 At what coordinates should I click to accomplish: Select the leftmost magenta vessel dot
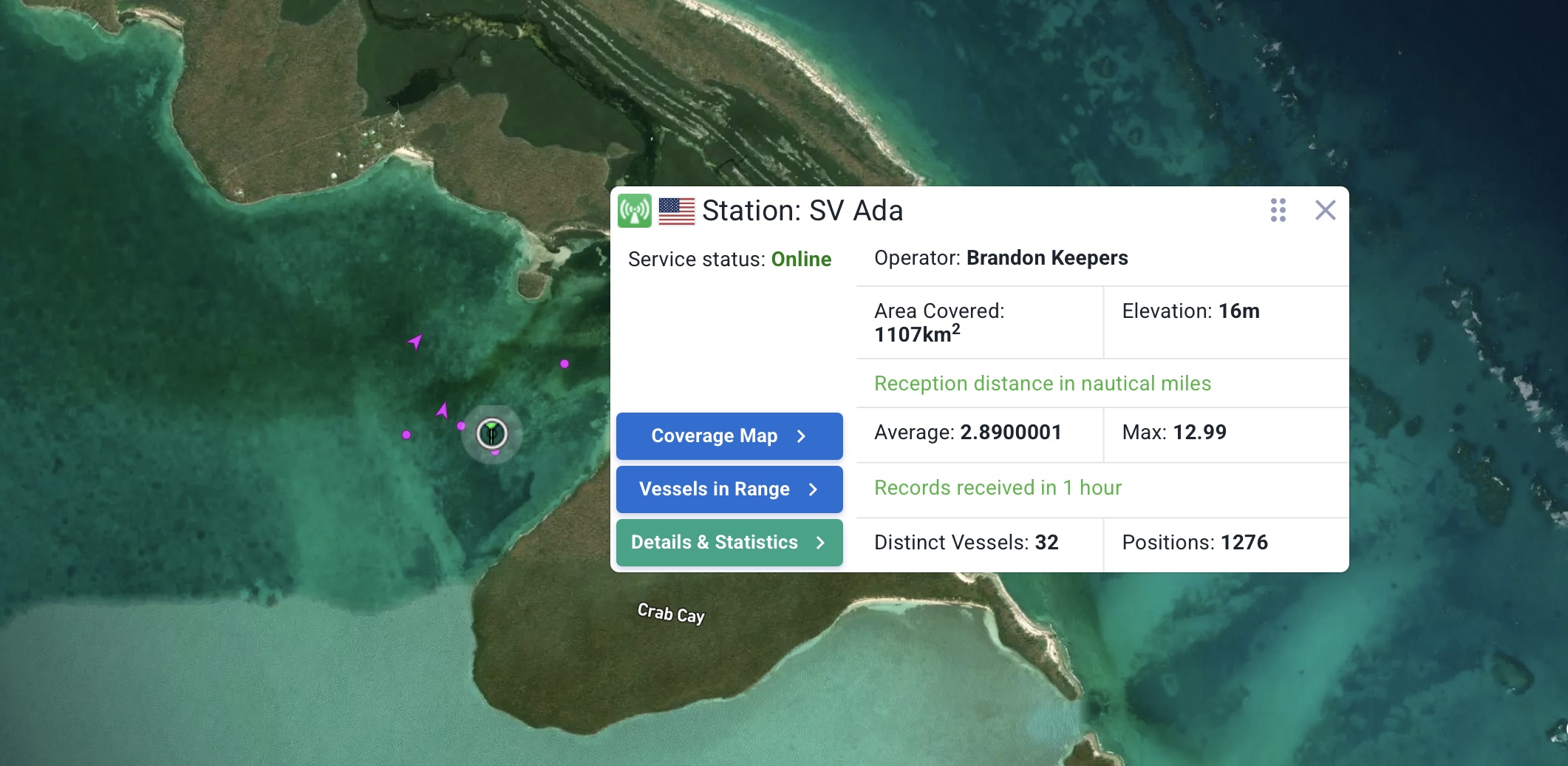coord(406,435)
